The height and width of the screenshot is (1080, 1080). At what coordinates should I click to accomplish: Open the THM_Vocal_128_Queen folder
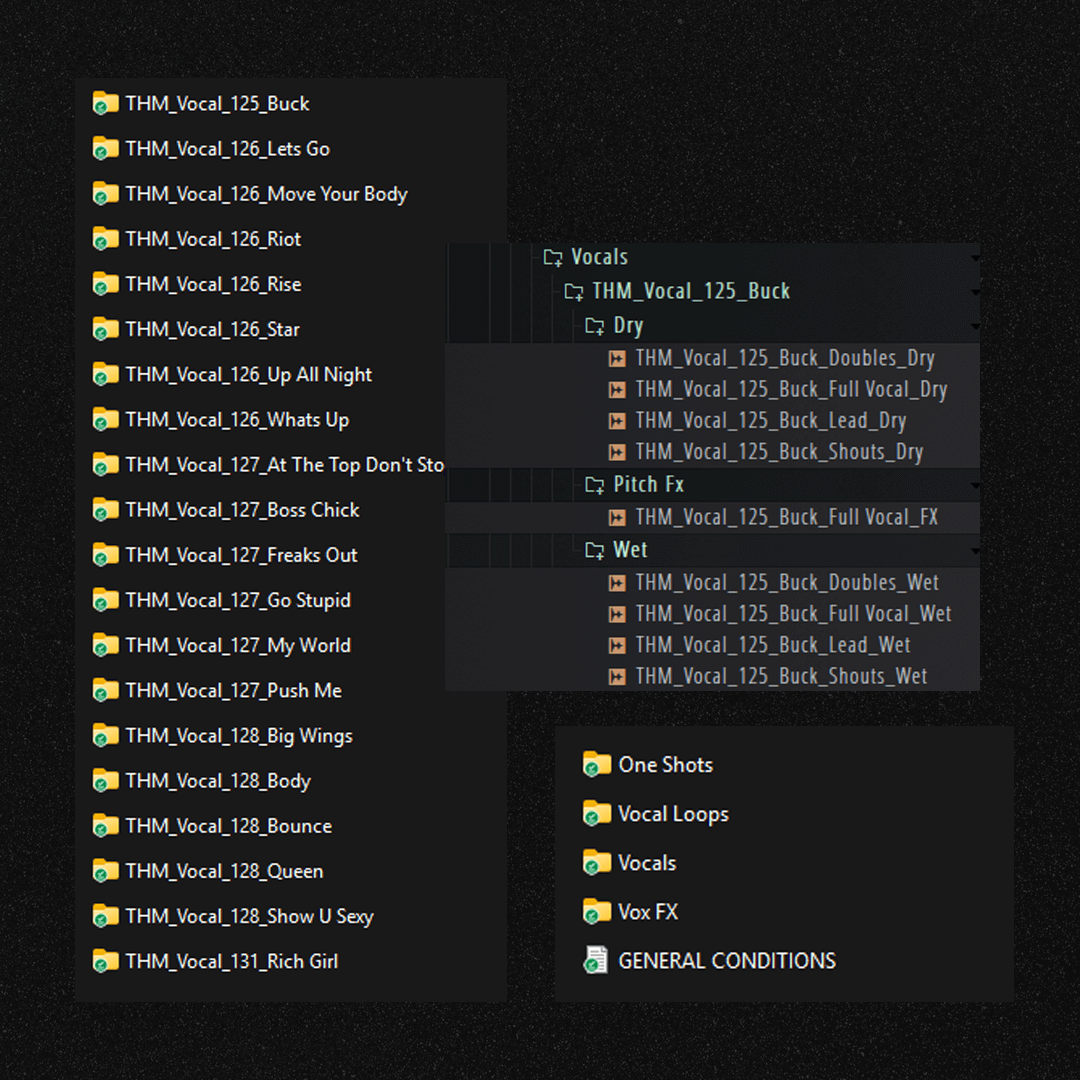224,871
